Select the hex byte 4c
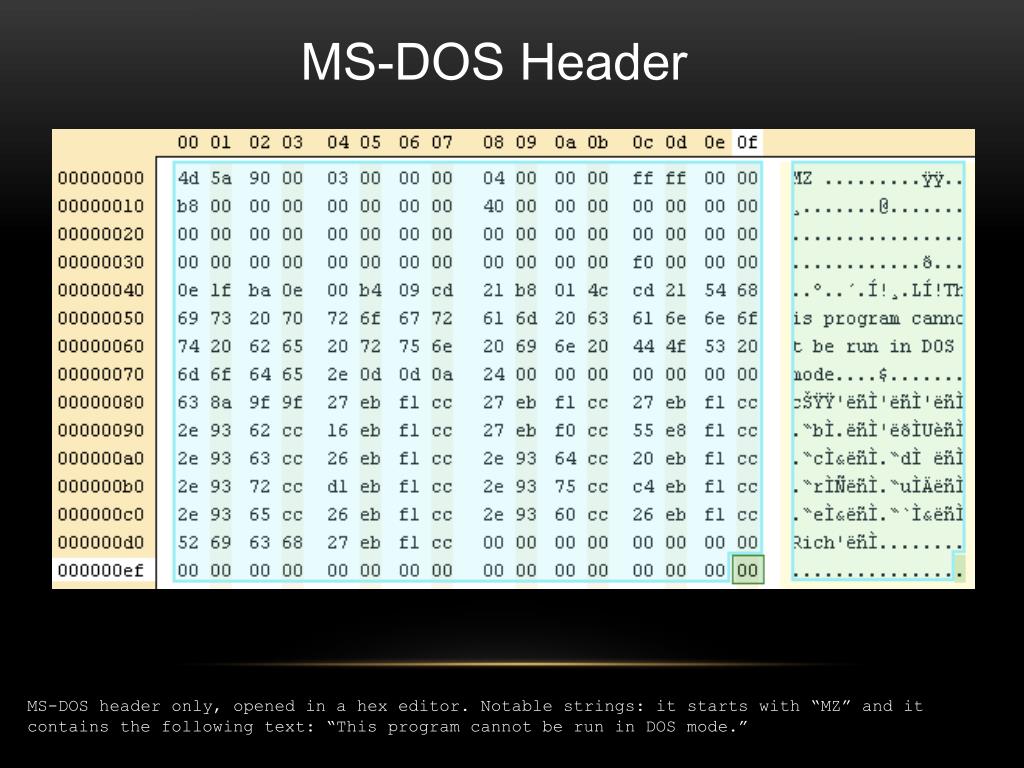This screenshot has height=768, width=1024. pyautogui.click(x=598, y=291)
